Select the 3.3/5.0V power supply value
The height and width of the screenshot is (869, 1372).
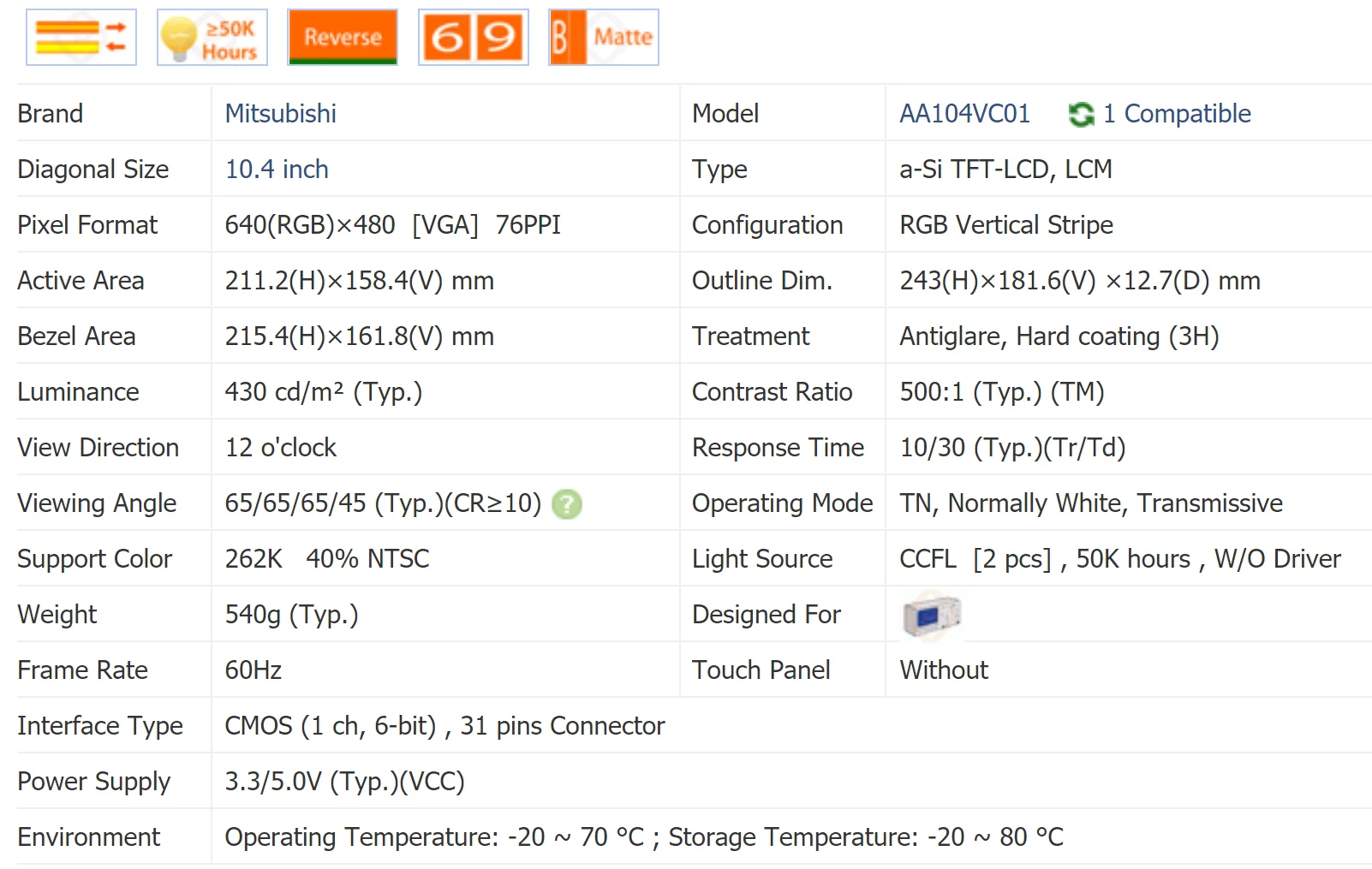(x=344, y=782)
